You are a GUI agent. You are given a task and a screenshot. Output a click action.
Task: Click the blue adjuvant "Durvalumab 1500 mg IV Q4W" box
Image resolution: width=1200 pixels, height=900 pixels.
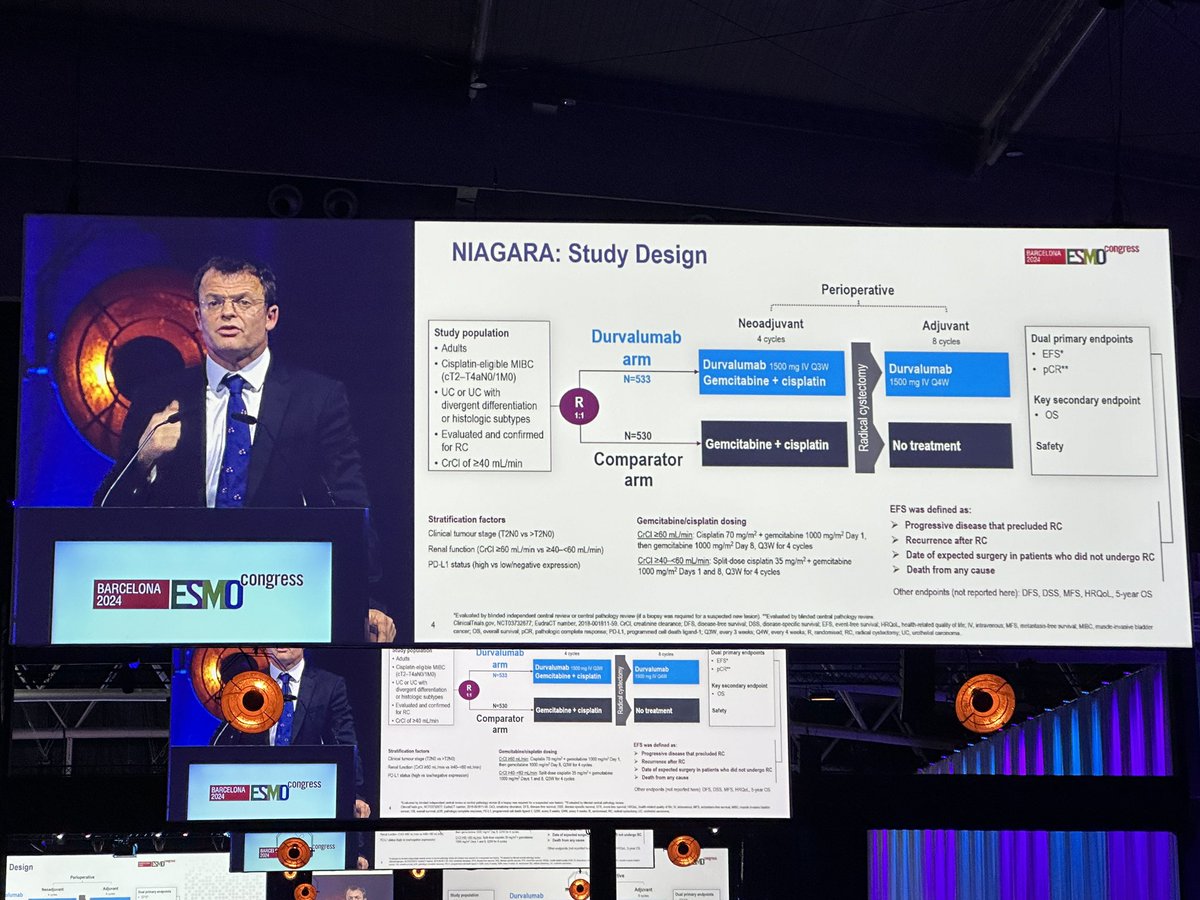(946, 373)
